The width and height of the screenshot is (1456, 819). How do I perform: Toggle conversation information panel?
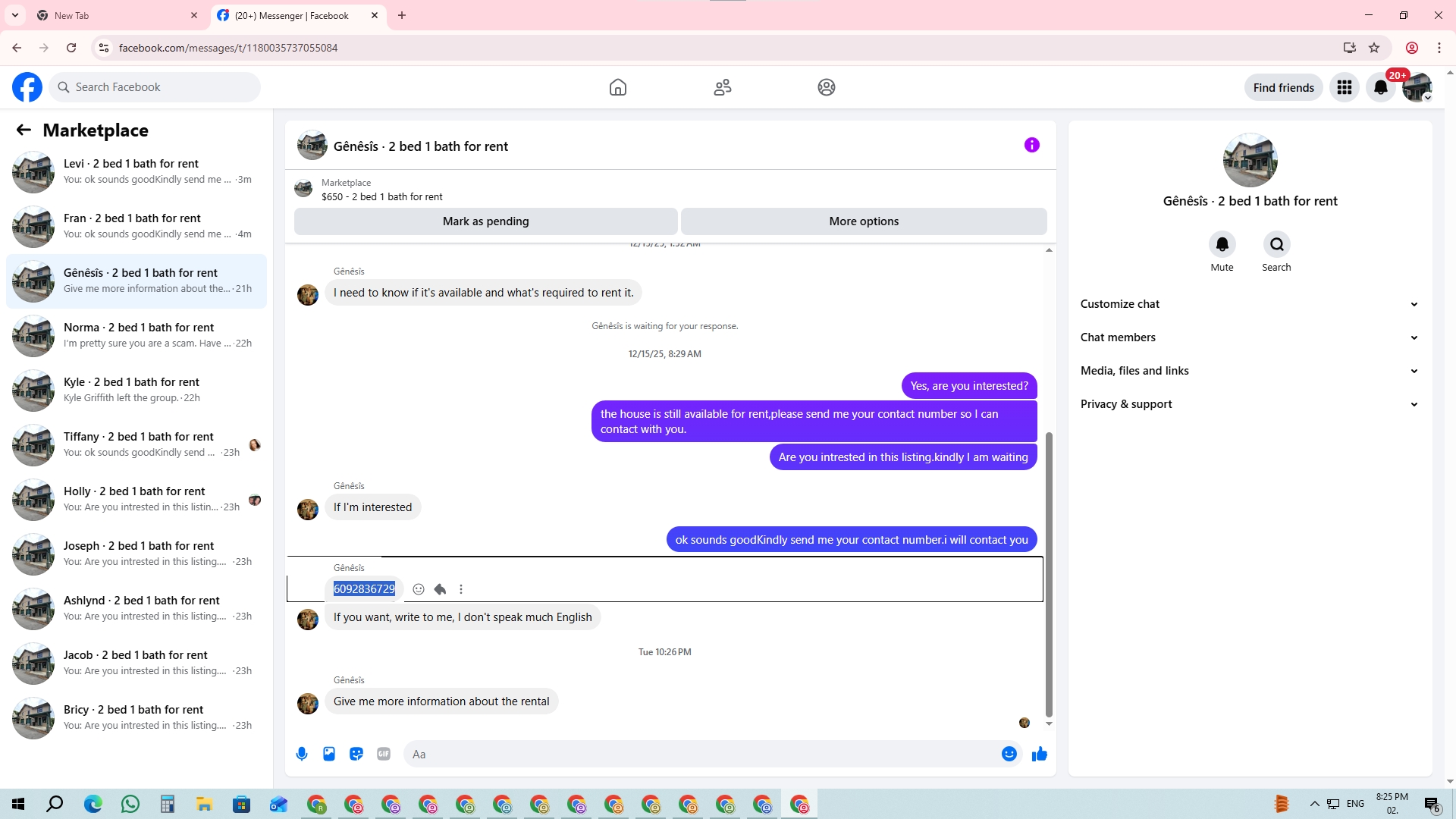pyautogui.click(x=1031, y=145)
